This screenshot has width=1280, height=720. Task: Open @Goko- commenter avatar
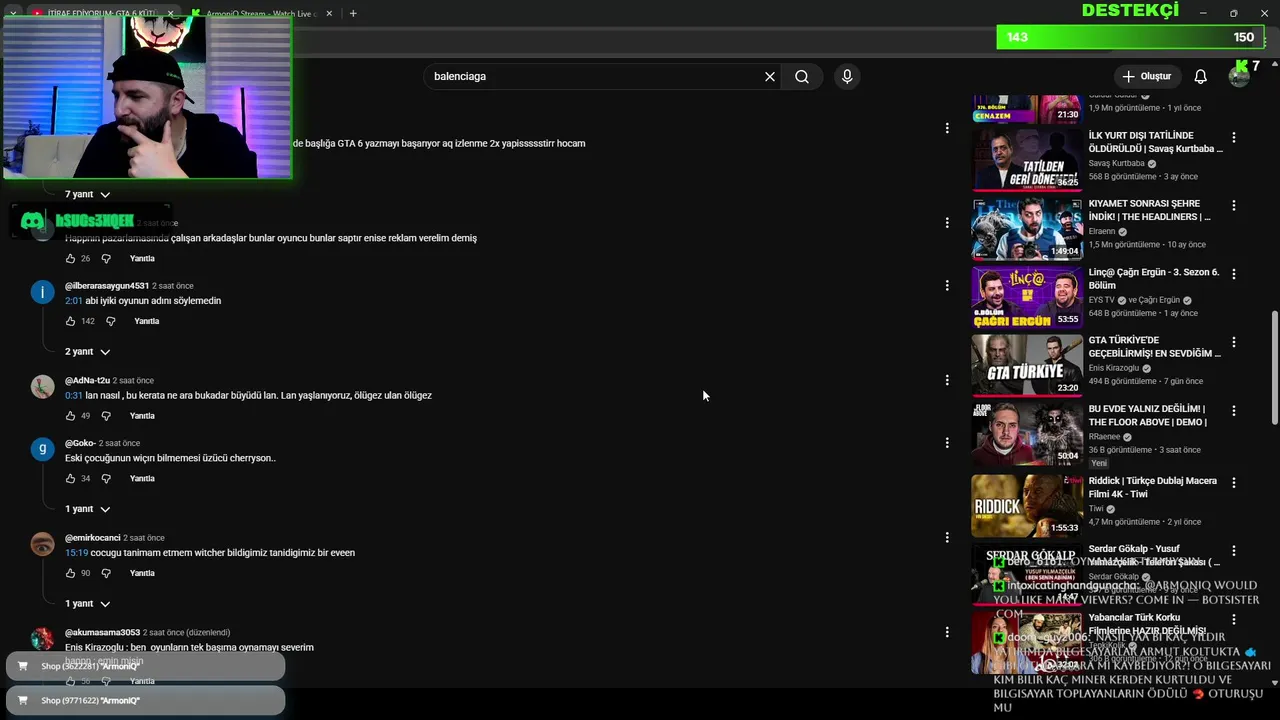(42, 449)
